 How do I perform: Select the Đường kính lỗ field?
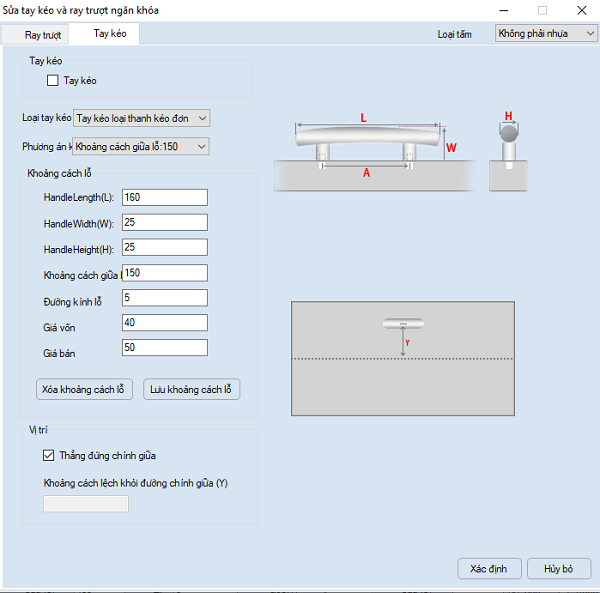164,298
